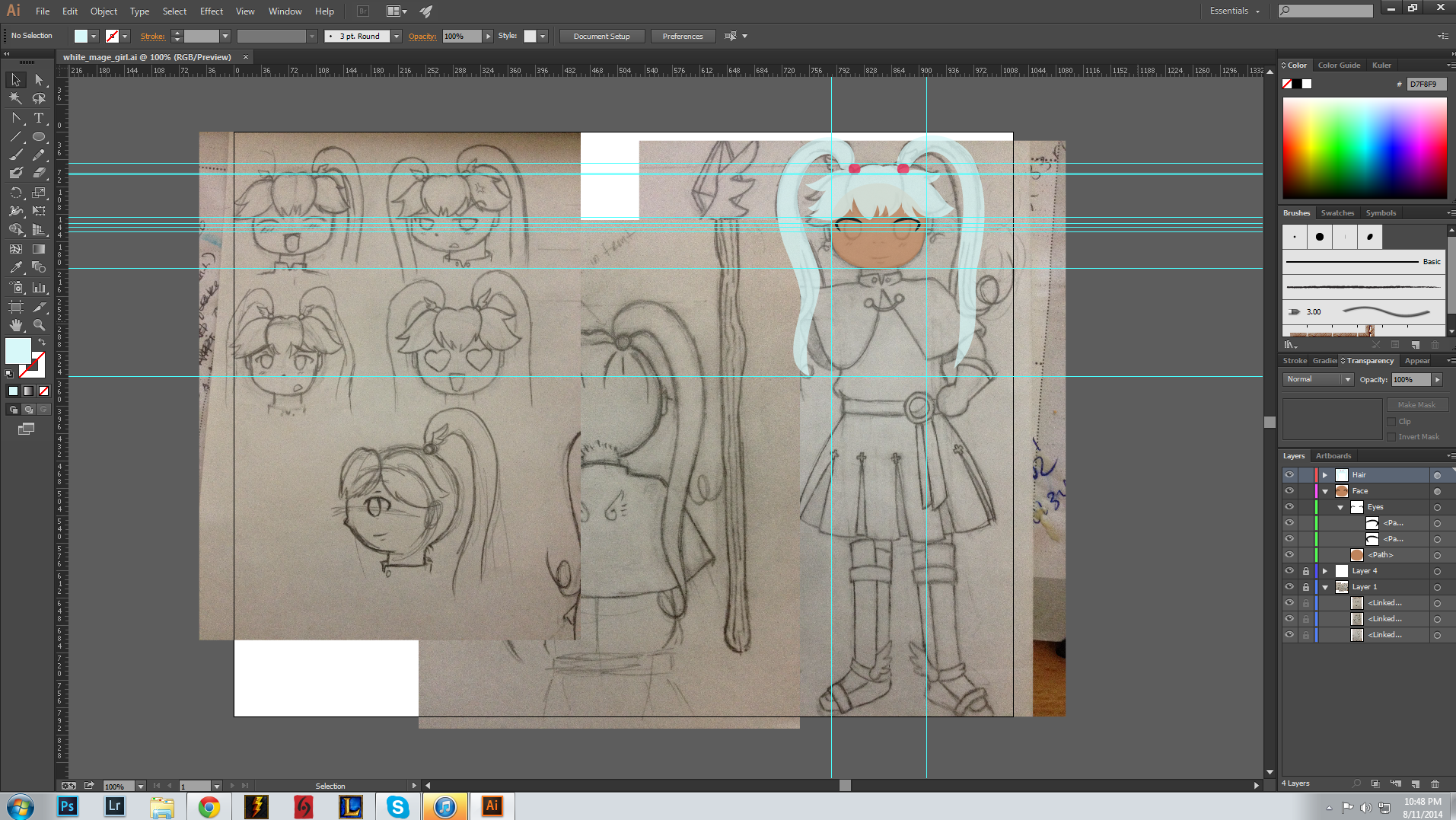
Task: Open the Effect menu
Action: click(x=212, y=11)
